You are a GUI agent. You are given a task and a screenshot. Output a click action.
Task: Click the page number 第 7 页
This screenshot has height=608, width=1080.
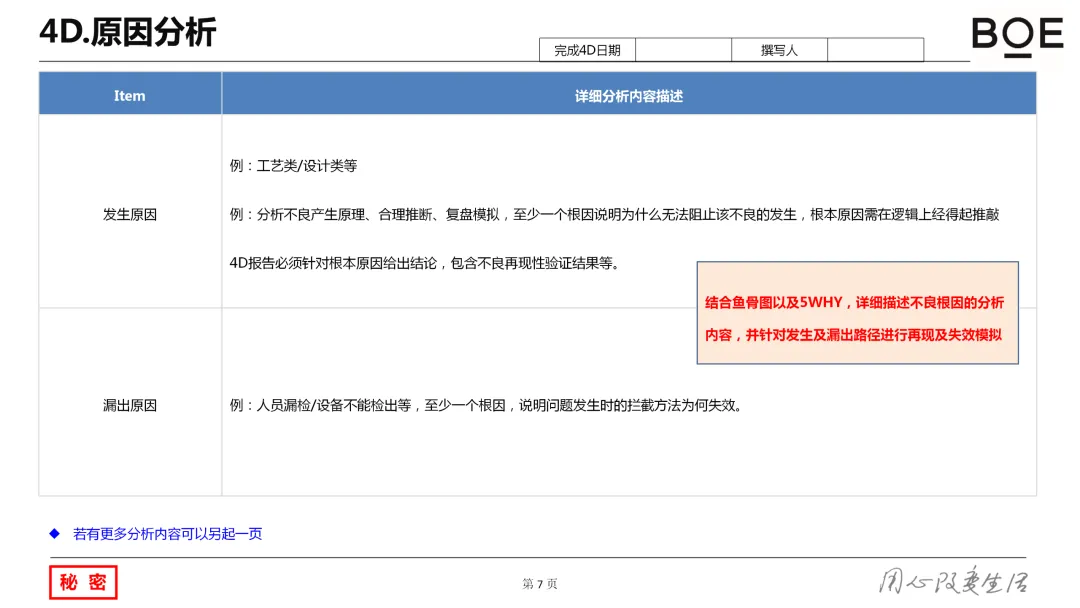point(539,584)
